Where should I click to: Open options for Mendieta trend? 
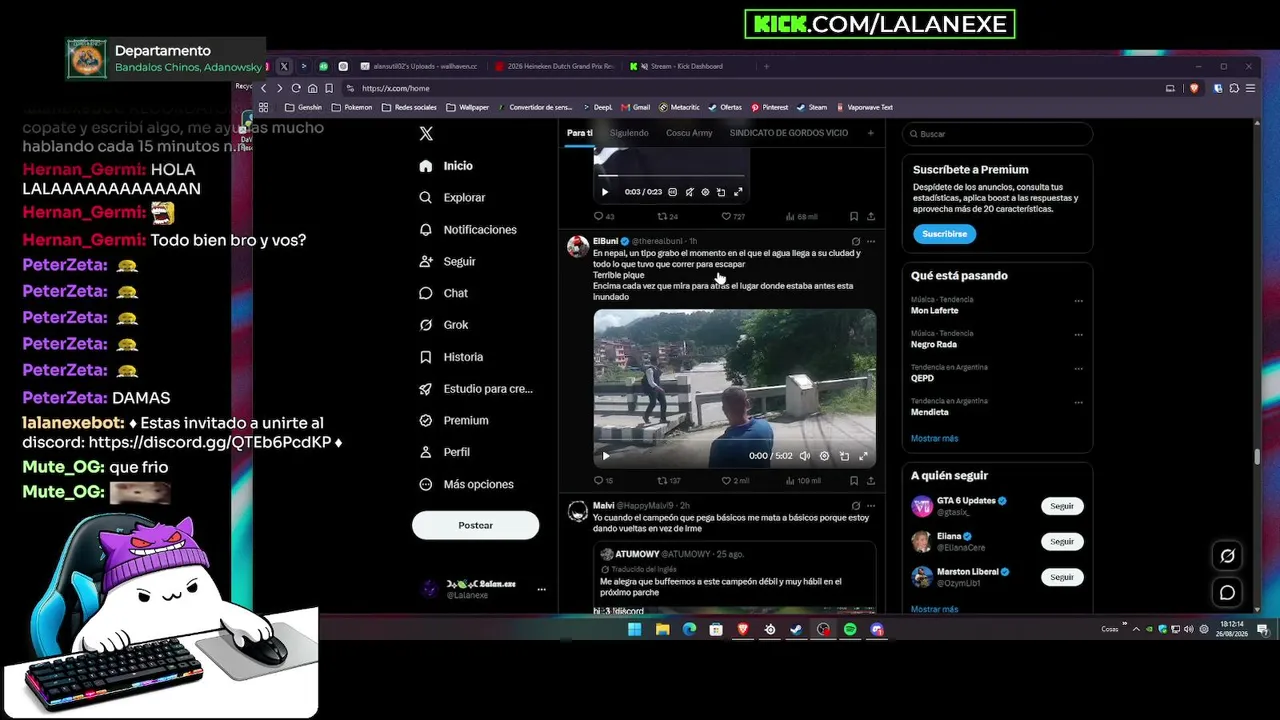pos(1078,402)
